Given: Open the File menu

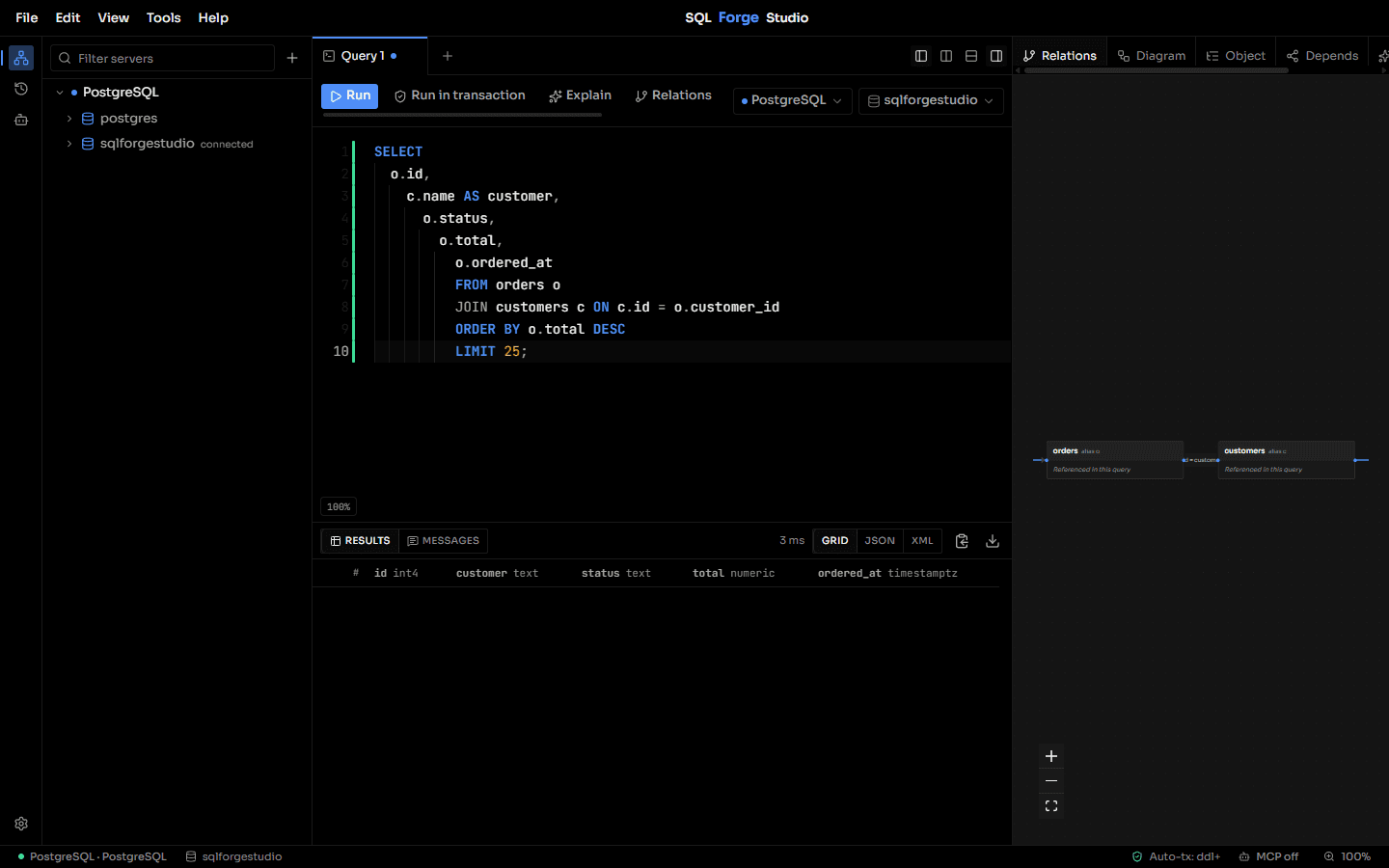Looking at the screenshot, I should point(27,17).
